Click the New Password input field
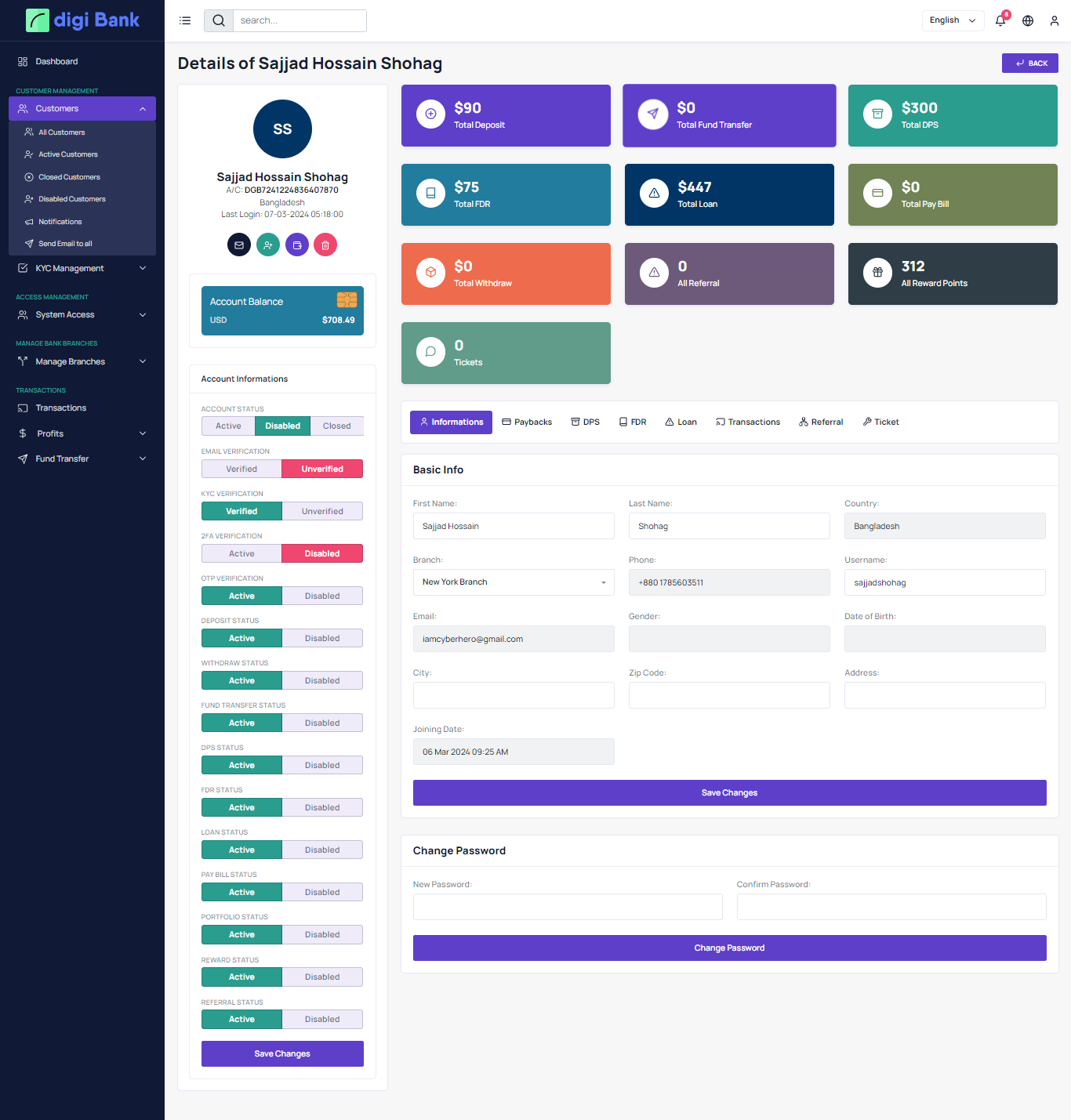The height and width of the screenshot is (1120, 1071). tap(568, 907)
